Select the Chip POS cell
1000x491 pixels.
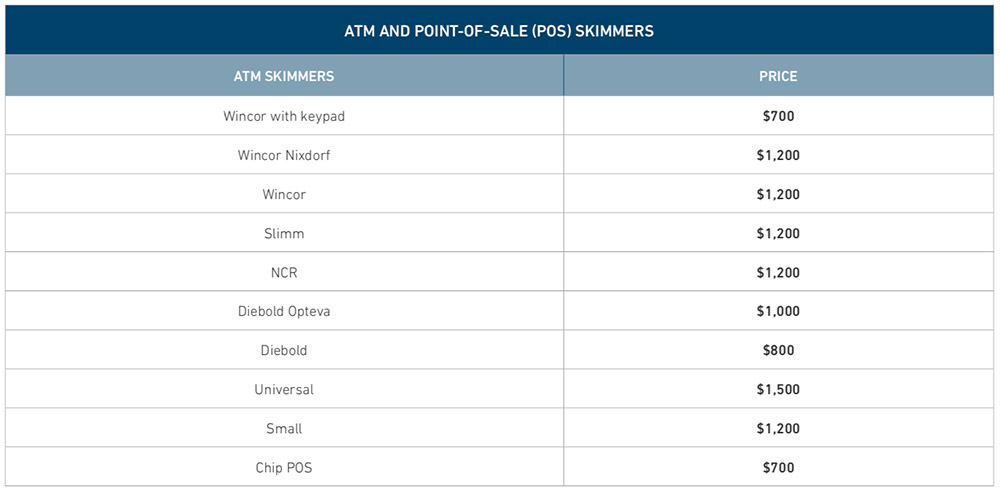click(x=284, y=467)
